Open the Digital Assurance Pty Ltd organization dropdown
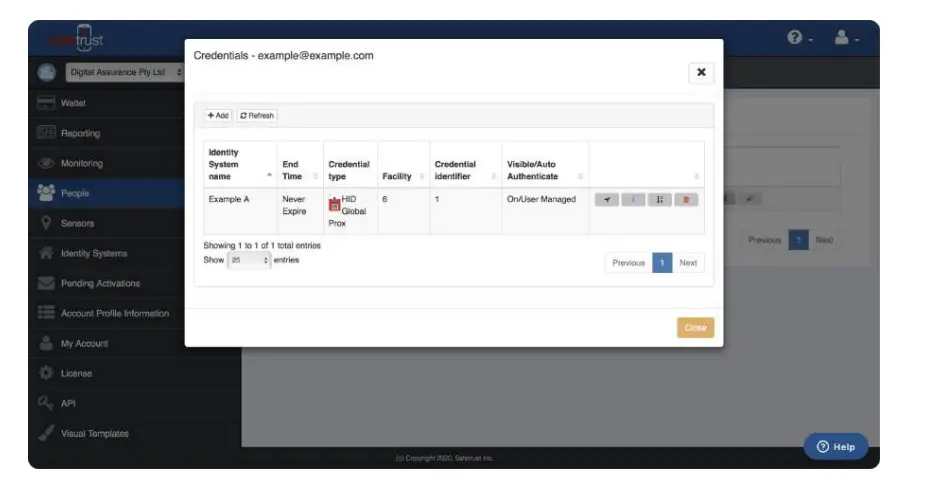941x501 pixels. point(125,72)
